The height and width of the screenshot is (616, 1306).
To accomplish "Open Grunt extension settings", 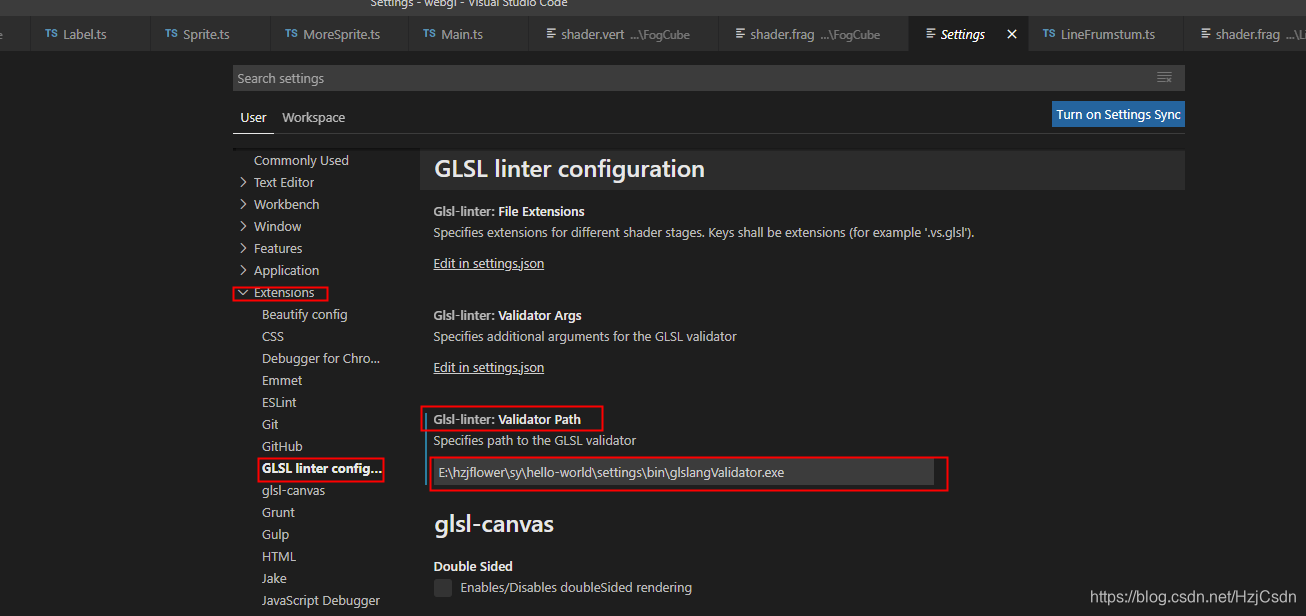I will (278, 512).
